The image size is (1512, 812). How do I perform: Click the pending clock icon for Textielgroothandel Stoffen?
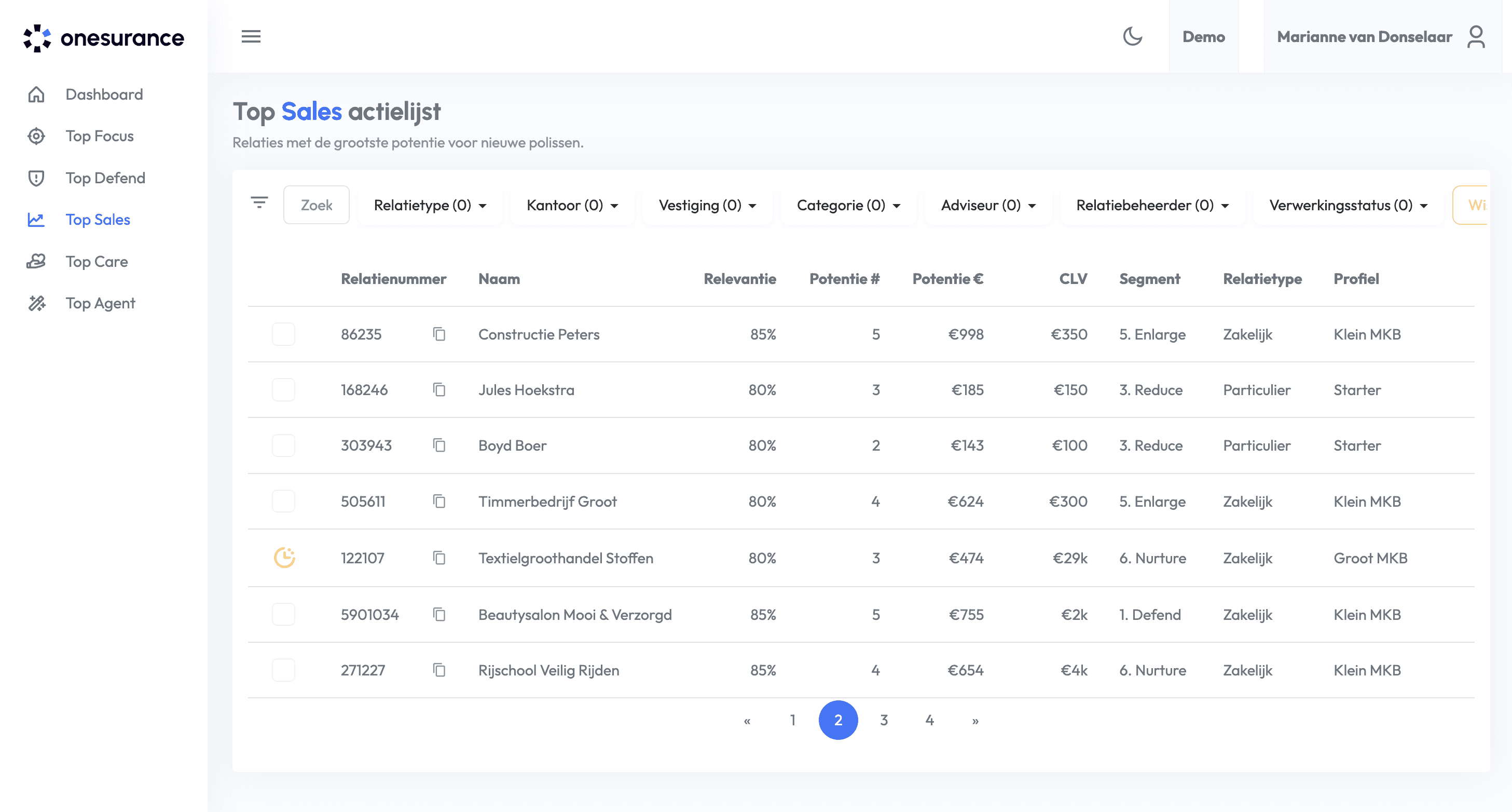click(x=284, y=557)
